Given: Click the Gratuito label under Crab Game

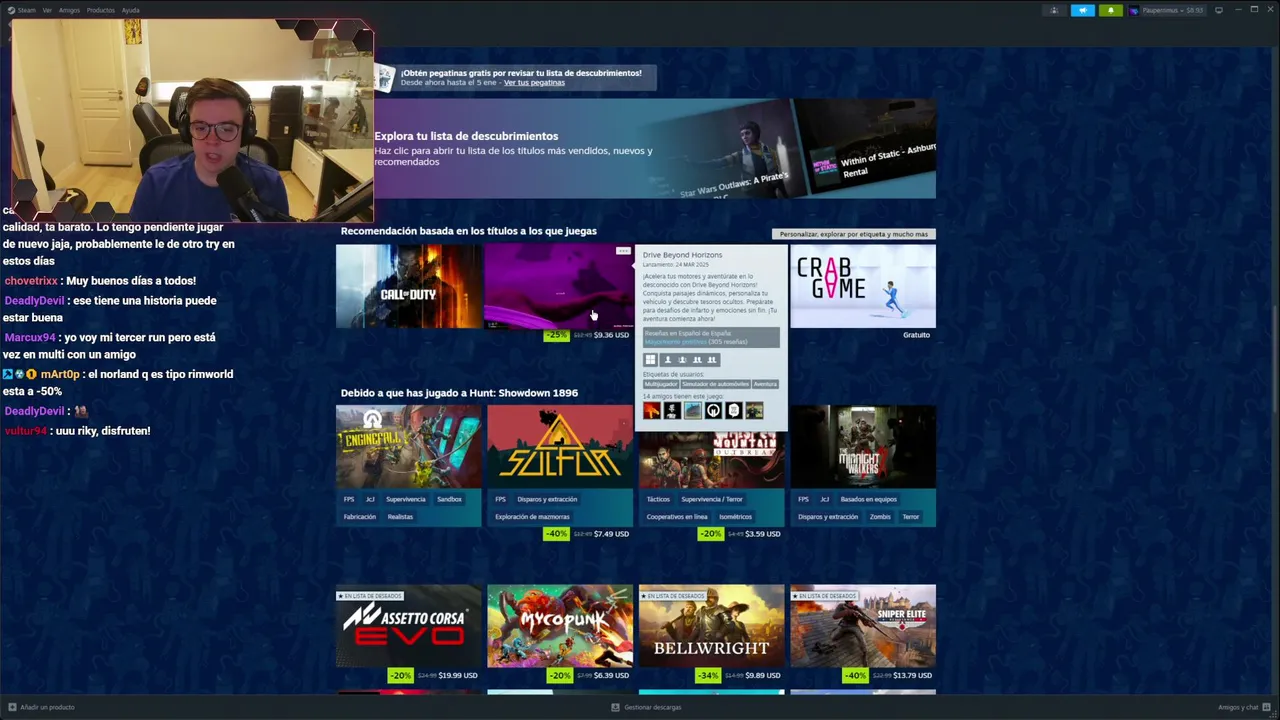Looking at the screenshot, I should click(x=916, y=335).
